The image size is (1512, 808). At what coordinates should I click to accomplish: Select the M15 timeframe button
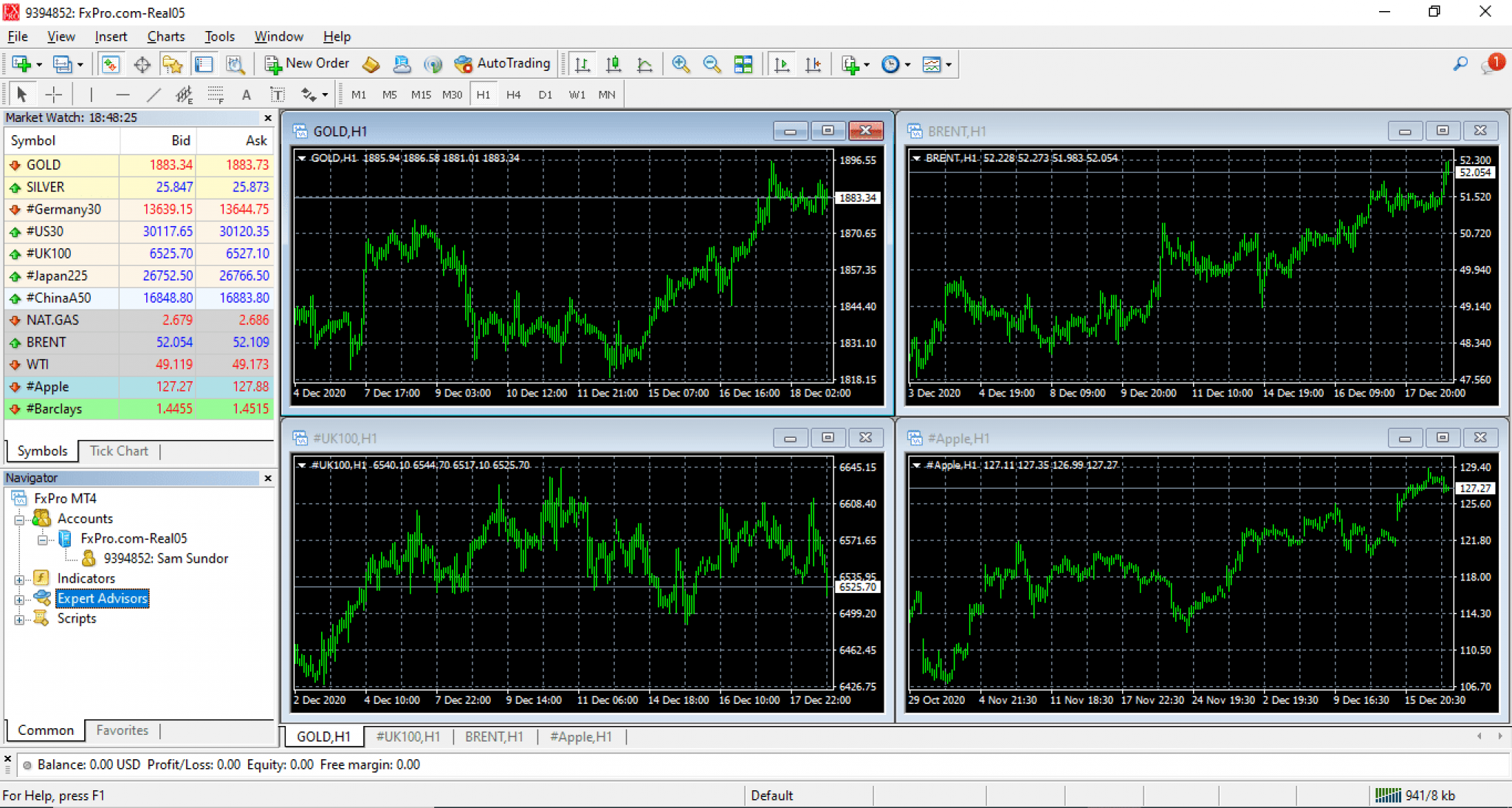tap(421, 95)
